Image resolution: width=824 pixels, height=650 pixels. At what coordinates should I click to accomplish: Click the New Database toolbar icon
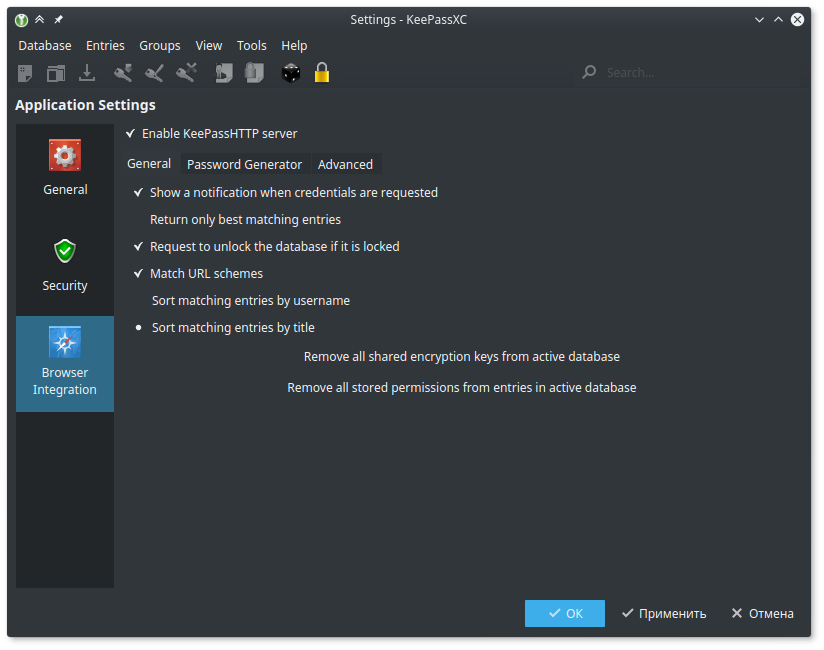[26, 73]
